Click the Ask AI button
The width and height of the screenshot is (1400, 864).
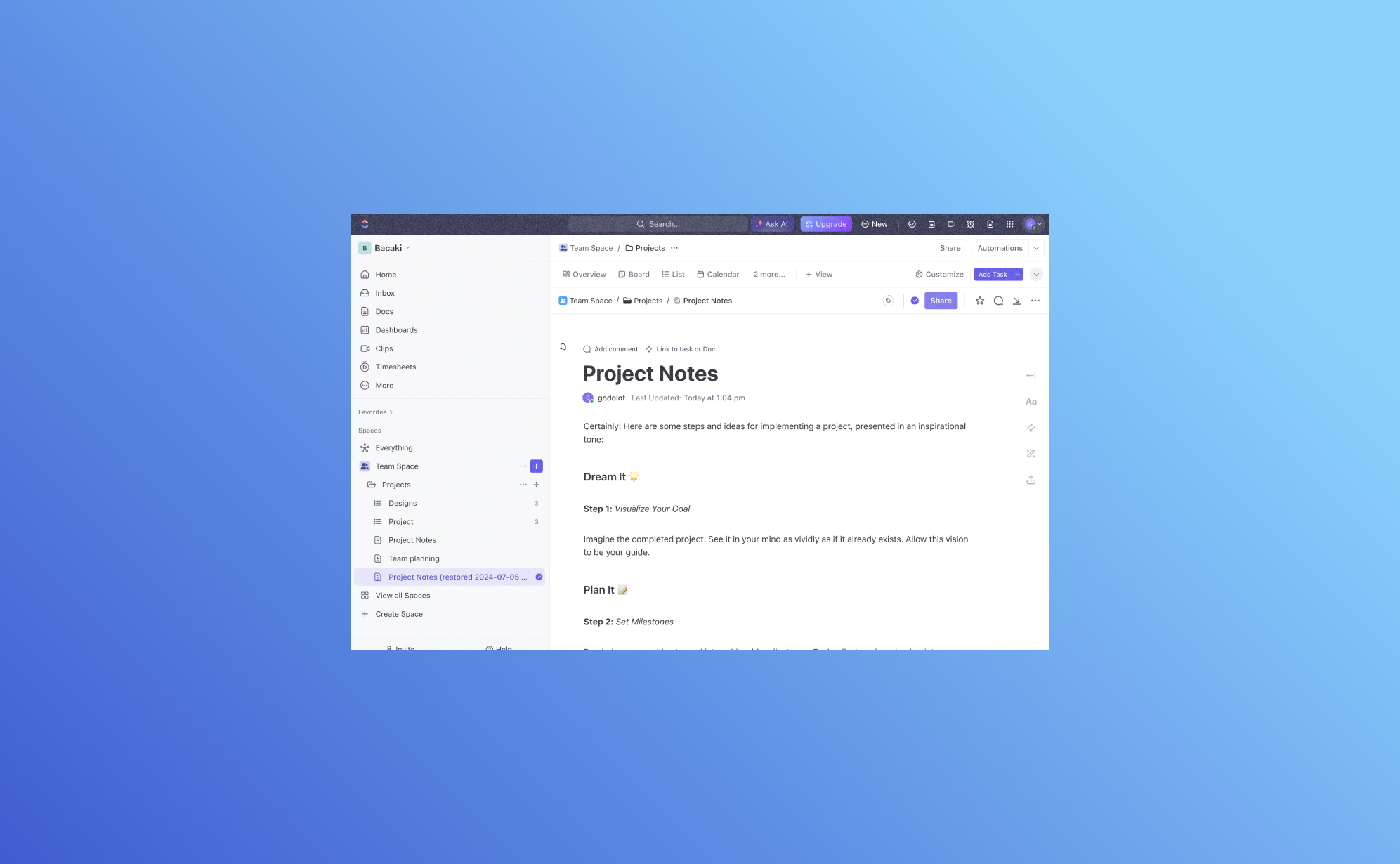[x=772, y=224]
